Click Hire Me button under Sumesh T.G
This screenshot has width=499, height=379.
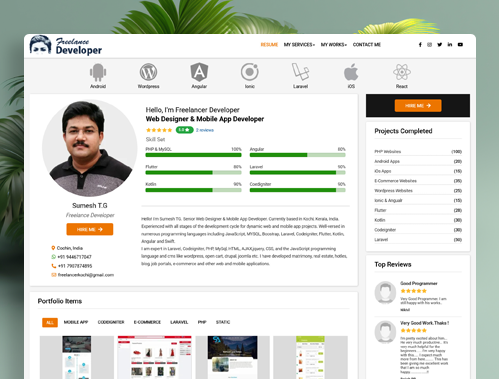[90, 229]
